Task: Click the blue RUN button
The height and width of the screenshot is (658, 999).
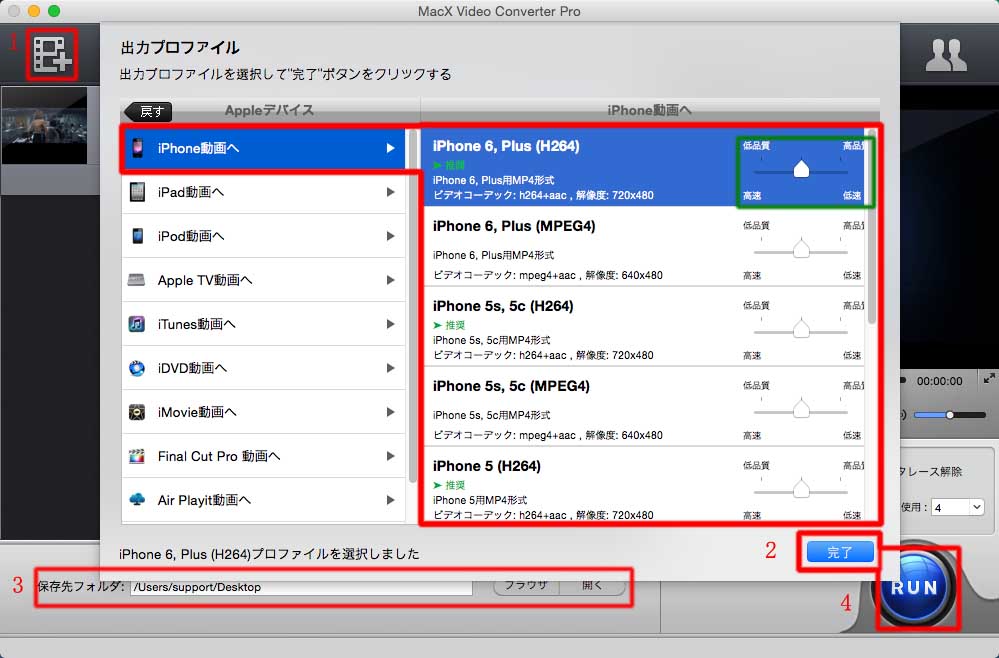Action: click(914, 587)
